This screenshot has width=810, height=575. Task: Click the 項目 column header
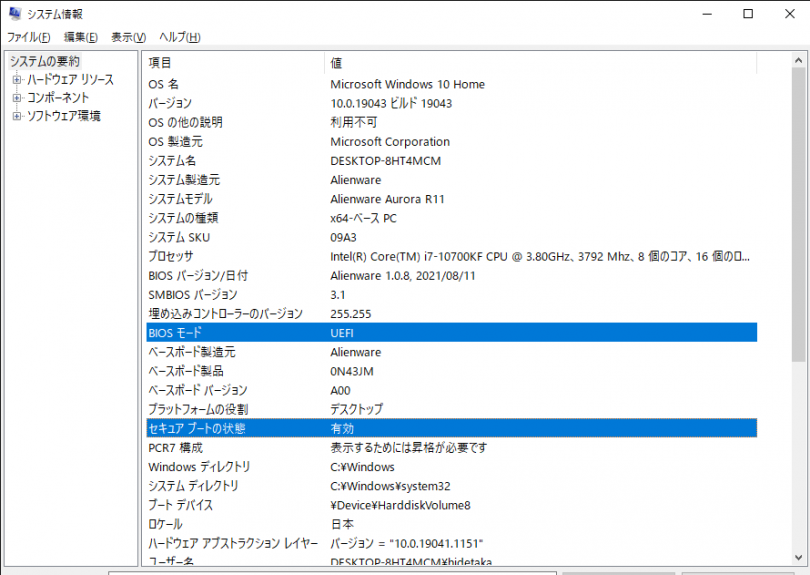tap(234, 63)
